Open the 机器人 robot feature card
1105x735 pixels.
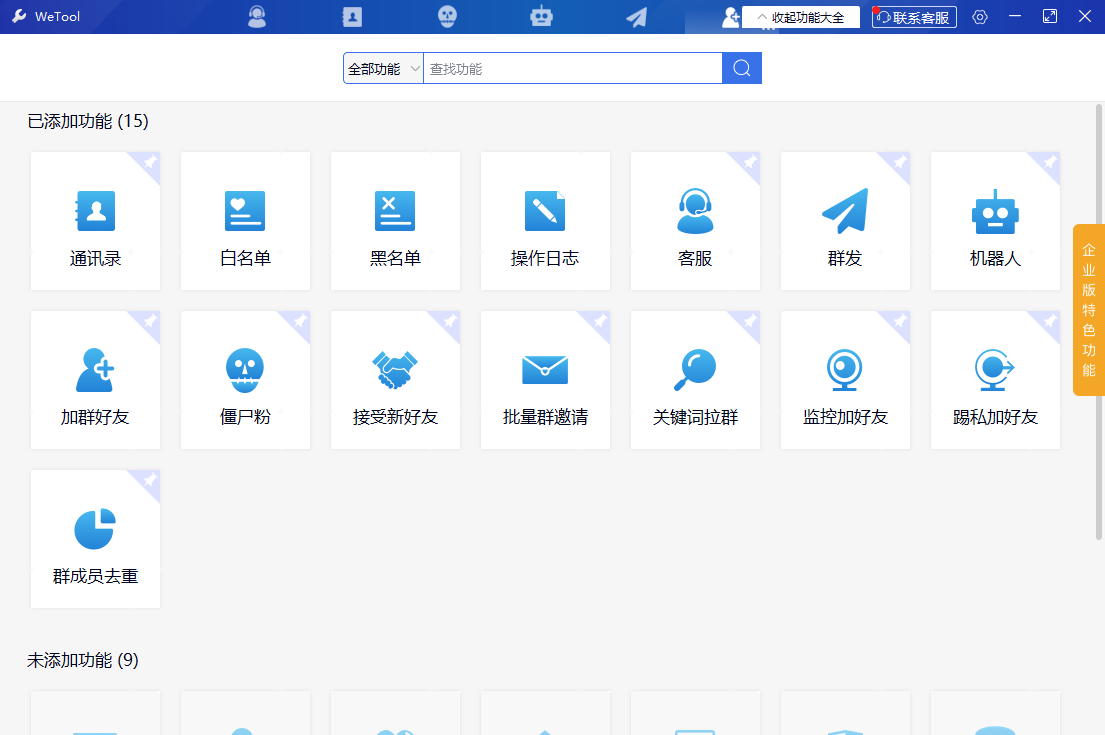click(x=996, y=221)
